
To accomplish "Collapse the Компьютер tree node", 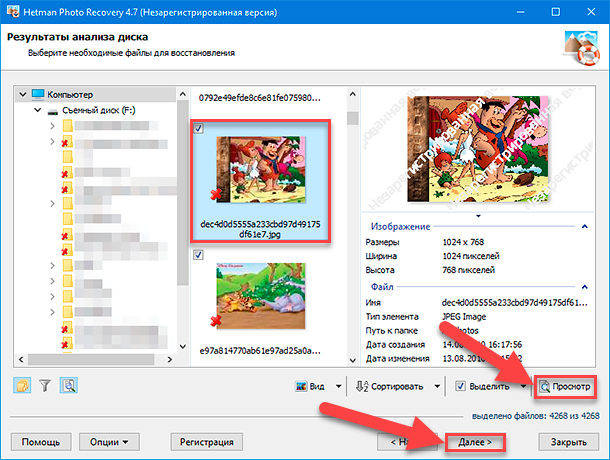I will 23,95.
